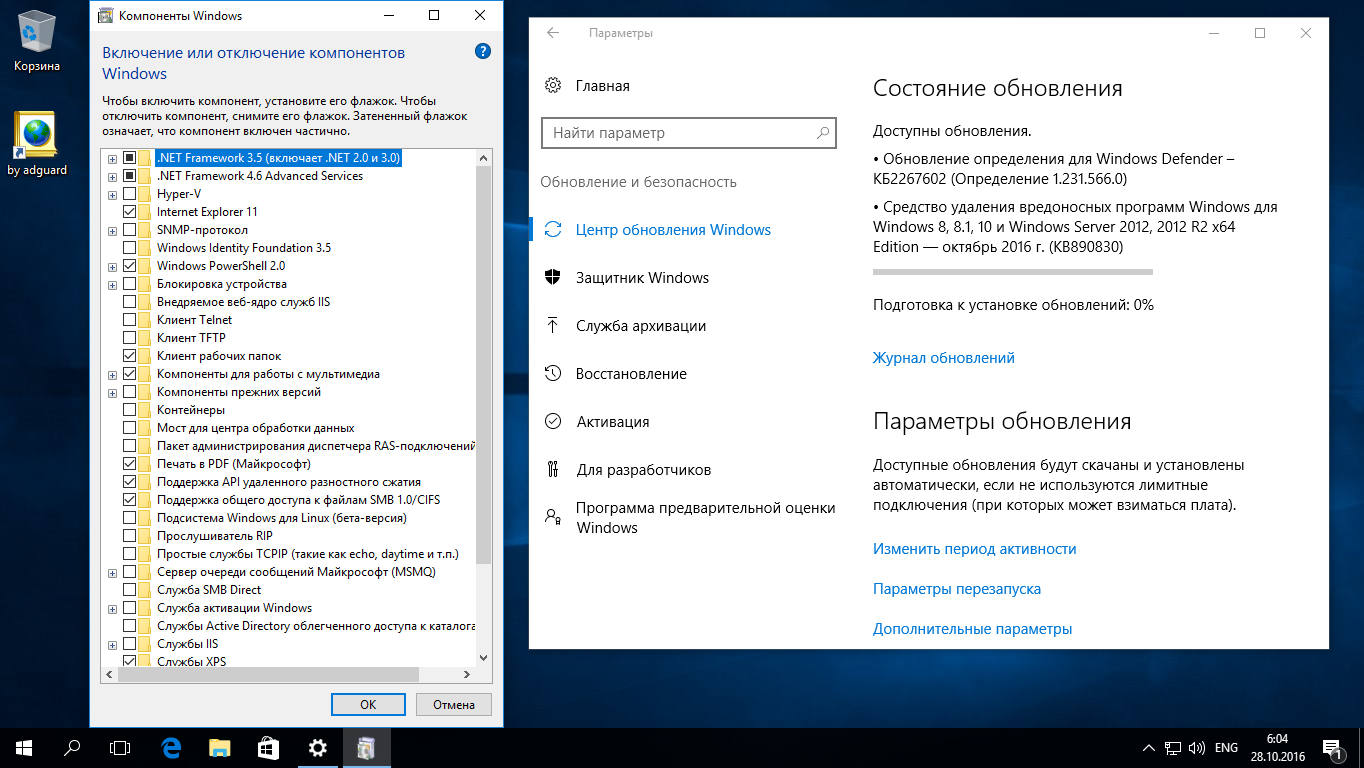Click the ENG language indicator
This screenshot has height=768, width=1364.
1226,748
